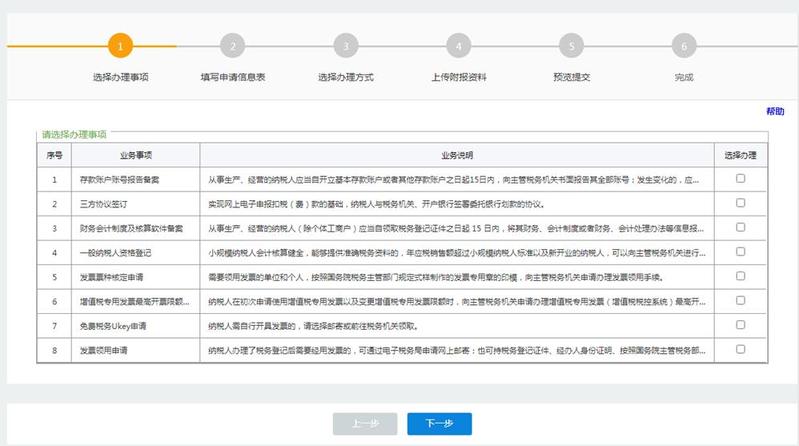The image size is (799, 446).
Task: Click the 上一步 button
Action: (x=365, y=423)
